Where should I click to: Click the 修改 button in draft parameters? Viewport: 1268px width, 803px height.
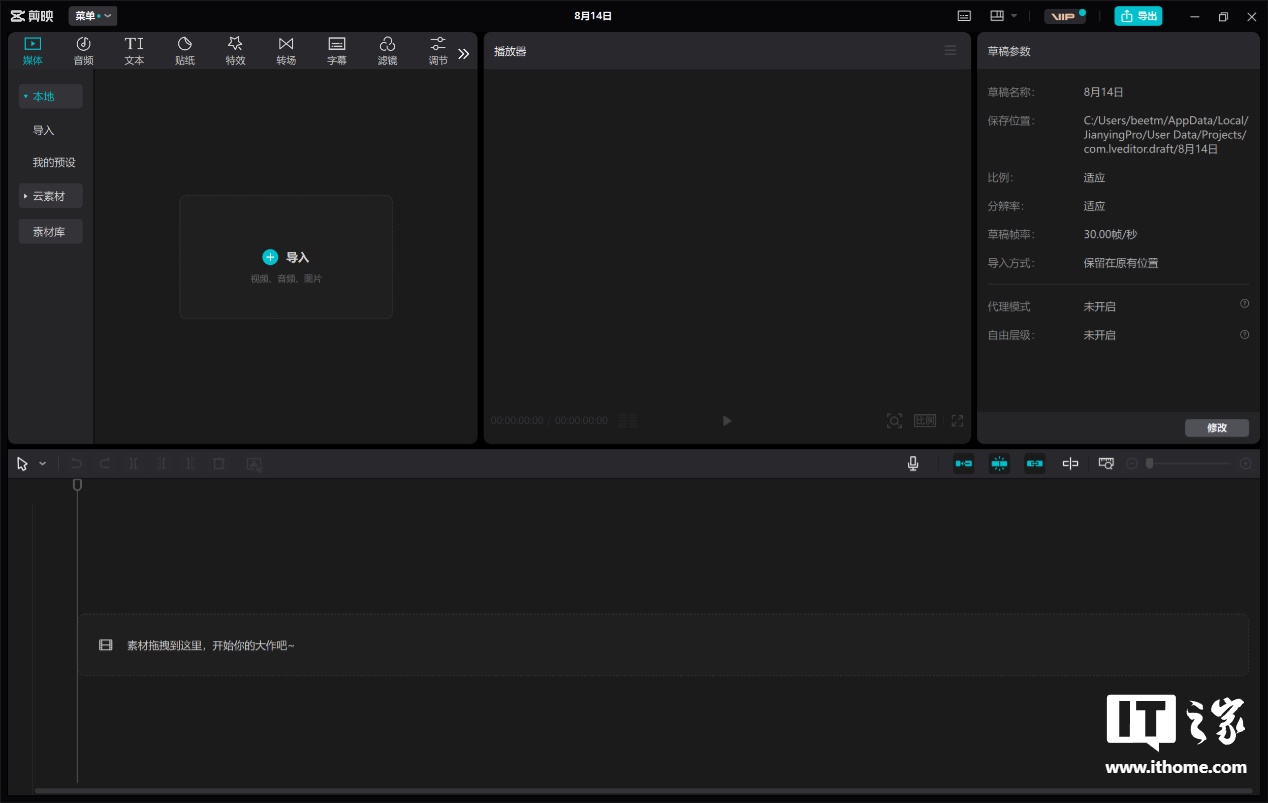(1216, 428)
